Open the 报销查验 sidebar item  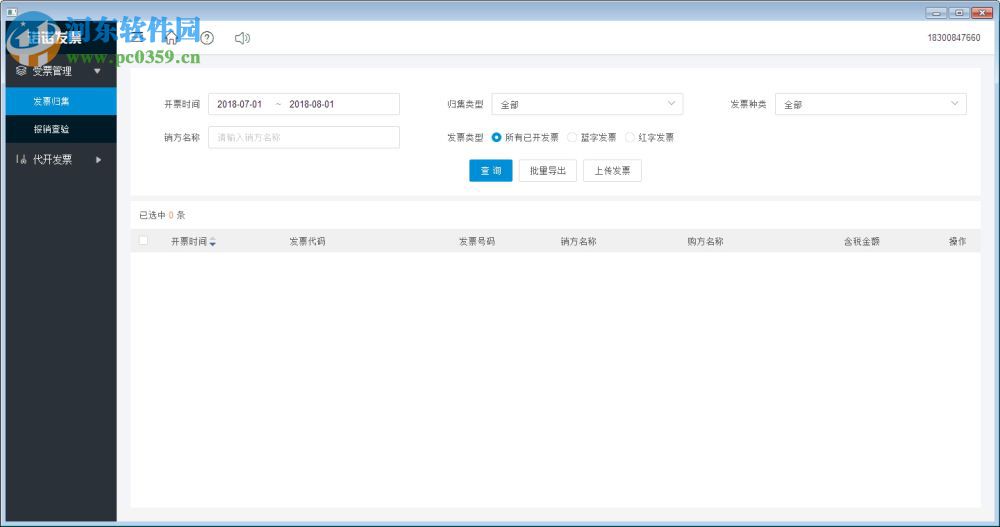point(61,130)
